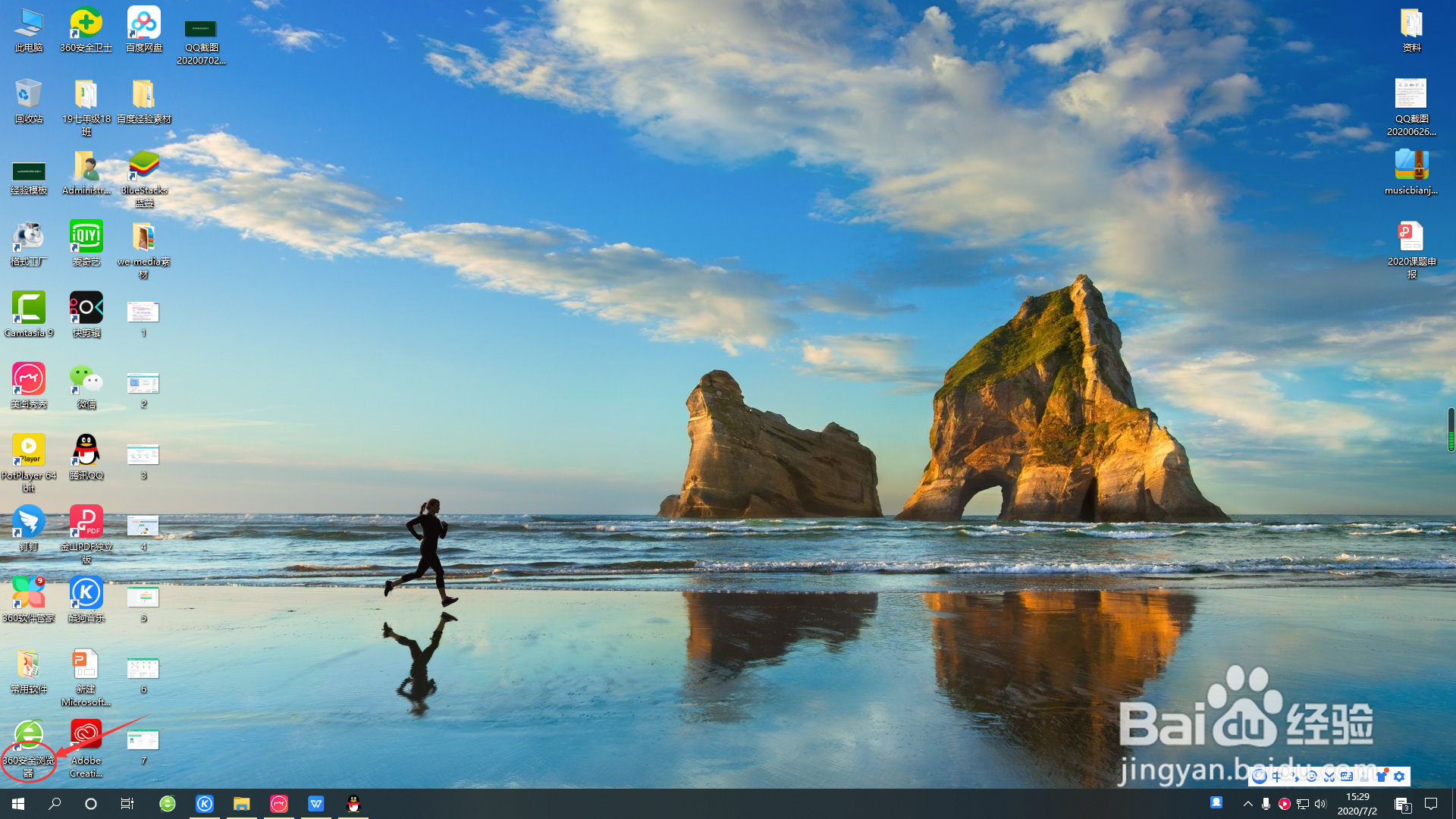This screenshot has width=1456, height=819.
Task: Open input method emoji panel
Action: point(1311,777)
